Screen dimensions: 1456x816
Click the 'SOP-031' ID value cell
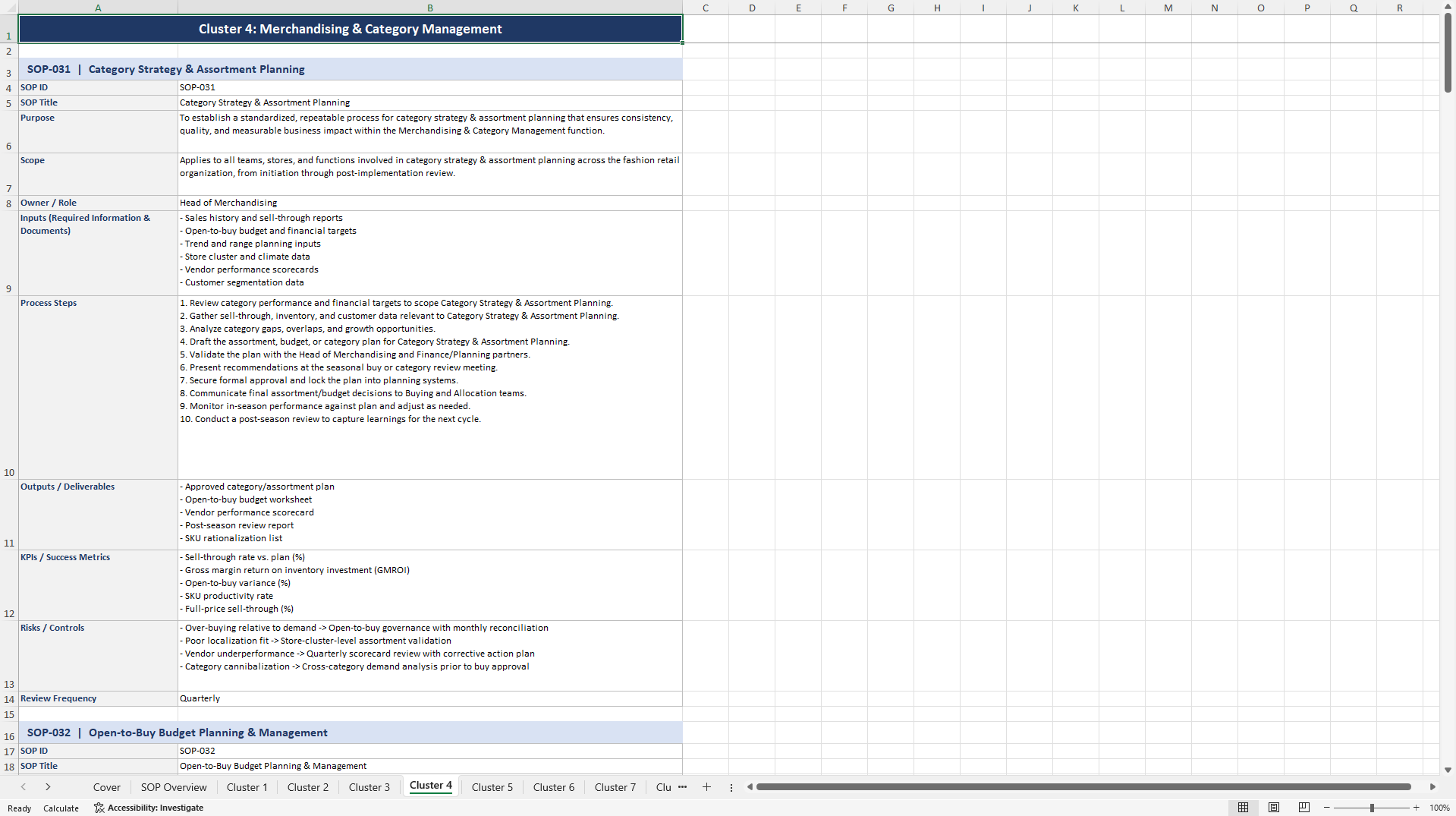430,87
